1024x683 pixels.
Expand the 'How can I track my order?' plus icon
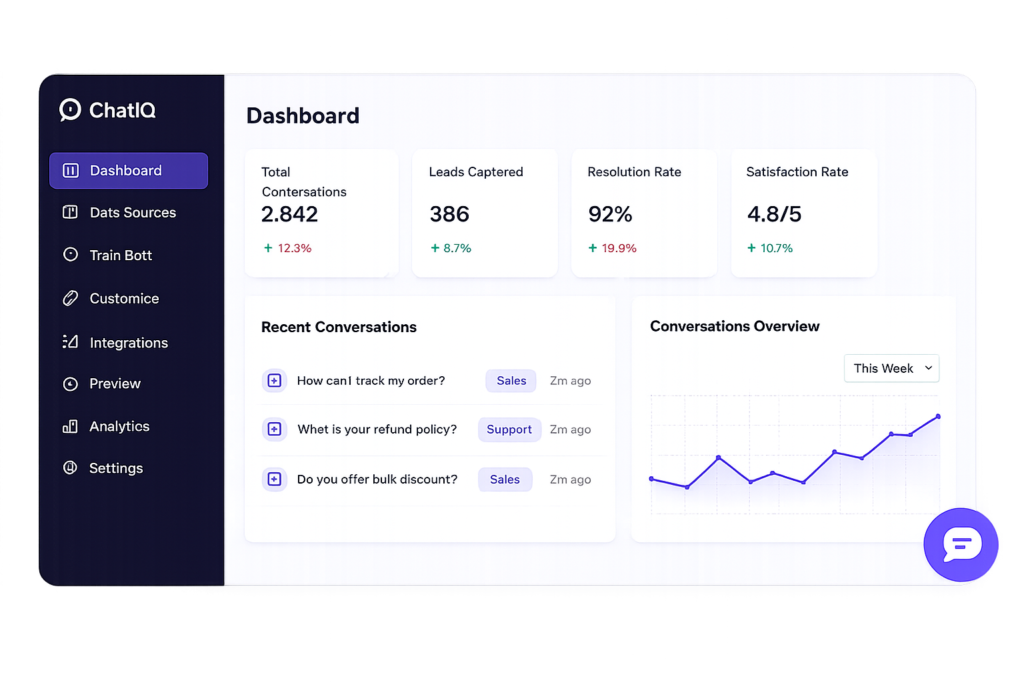click(x=274, y=381)
